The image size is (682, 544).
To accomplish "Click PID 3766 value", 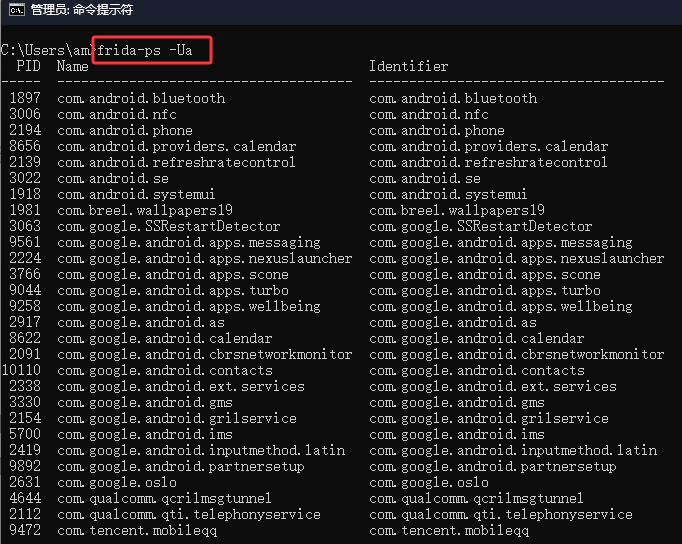I will coord(25,274).
